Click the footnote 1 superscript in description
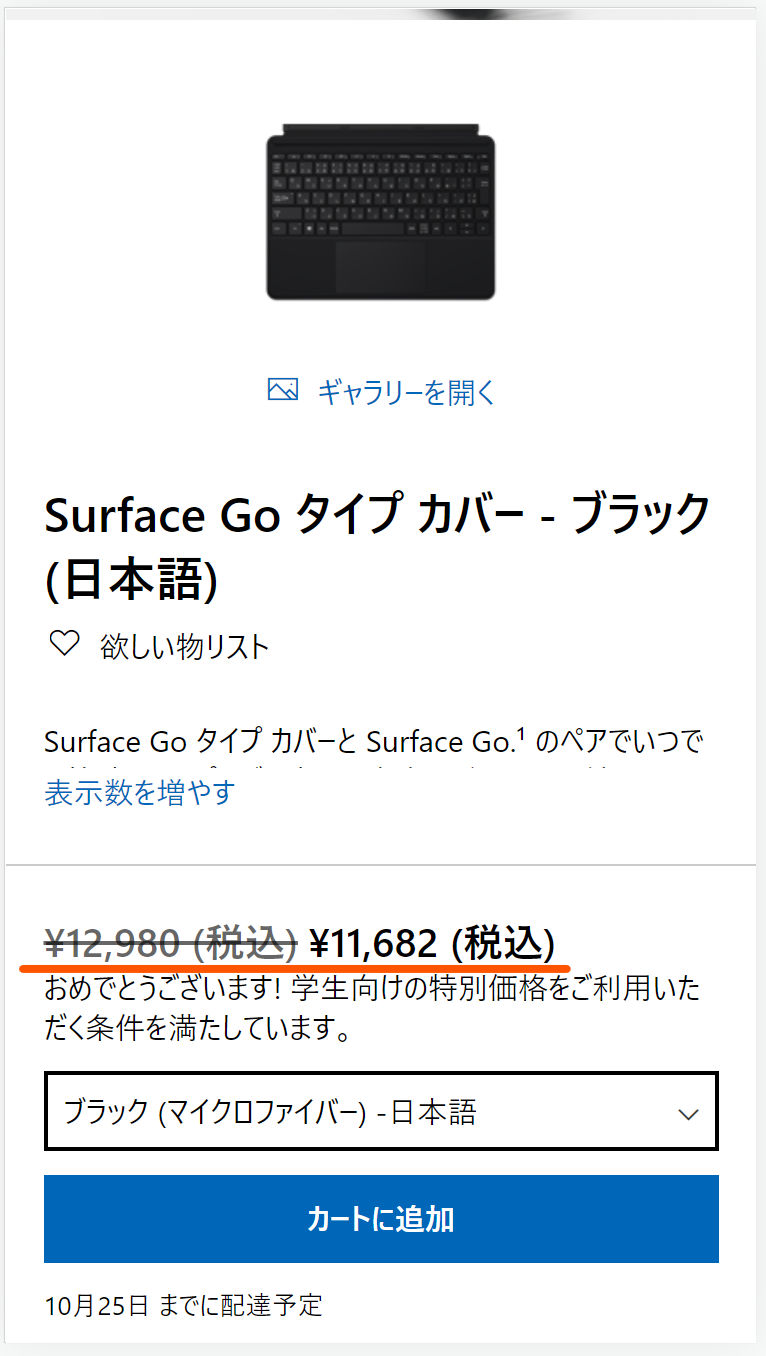 [x=522, y=736]
